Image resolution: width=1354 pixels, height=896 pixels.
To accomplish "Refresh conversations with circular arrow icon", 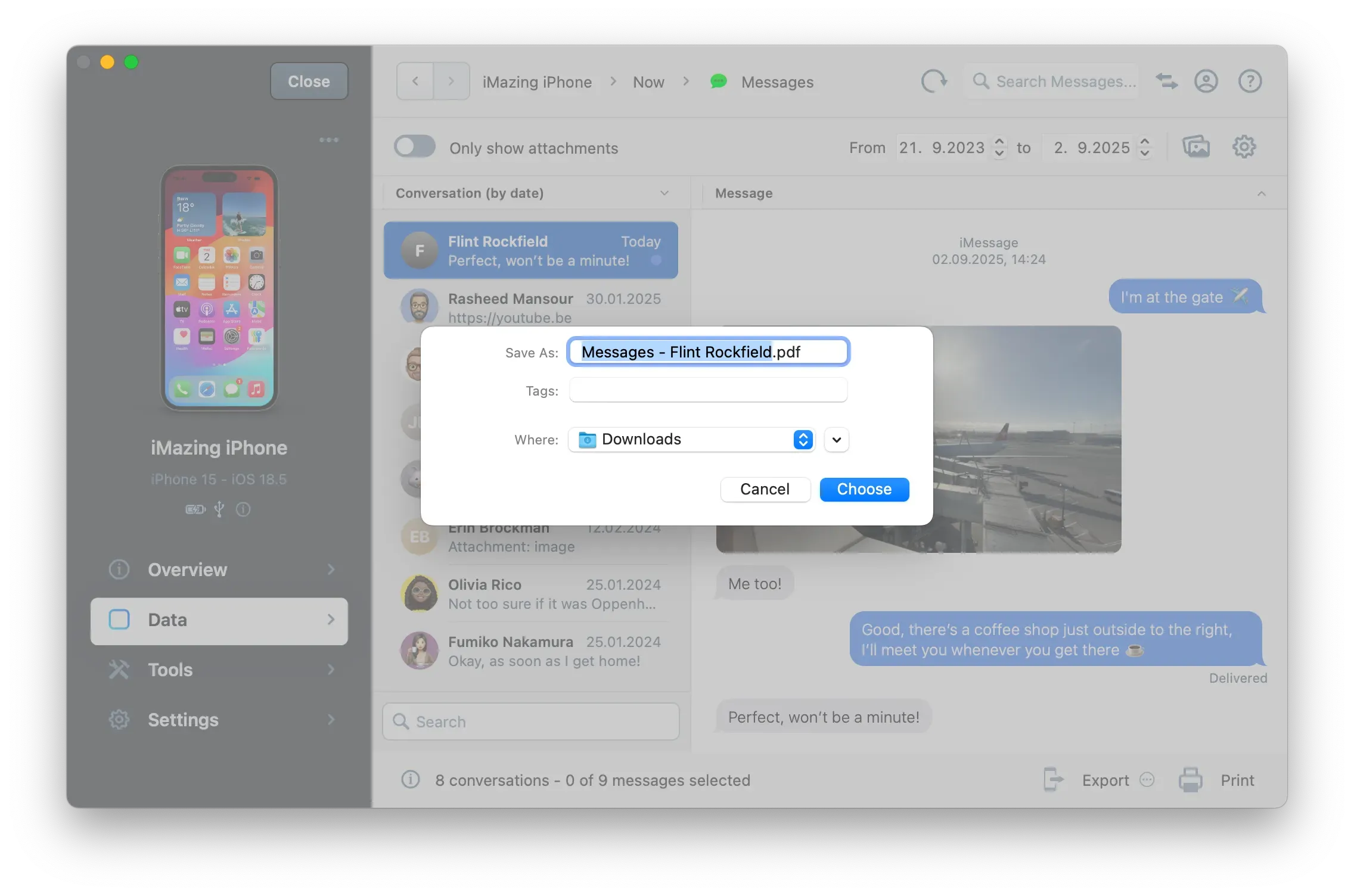I will tap(933, 82).
